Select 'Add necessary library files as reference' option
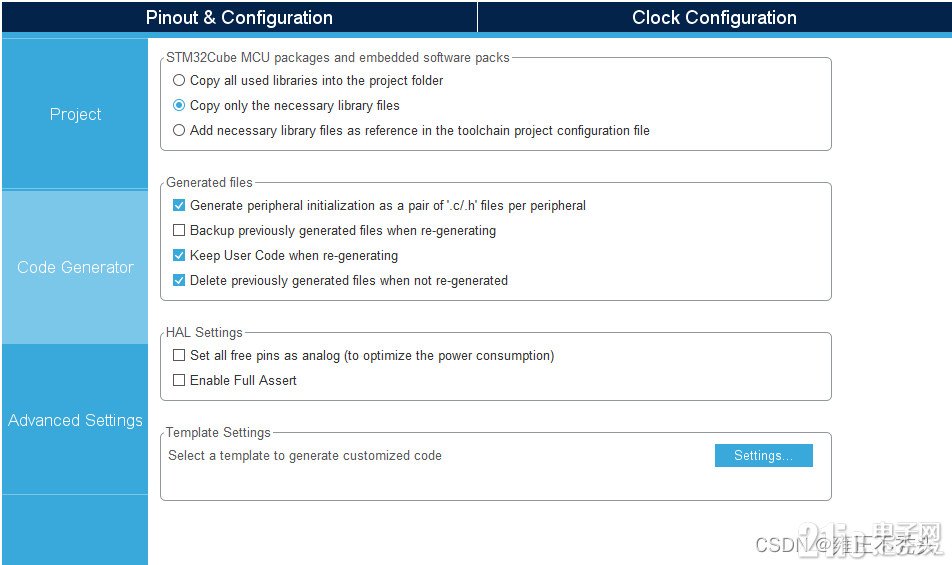This screenshot has height=565, width=952. pos(178,130)
